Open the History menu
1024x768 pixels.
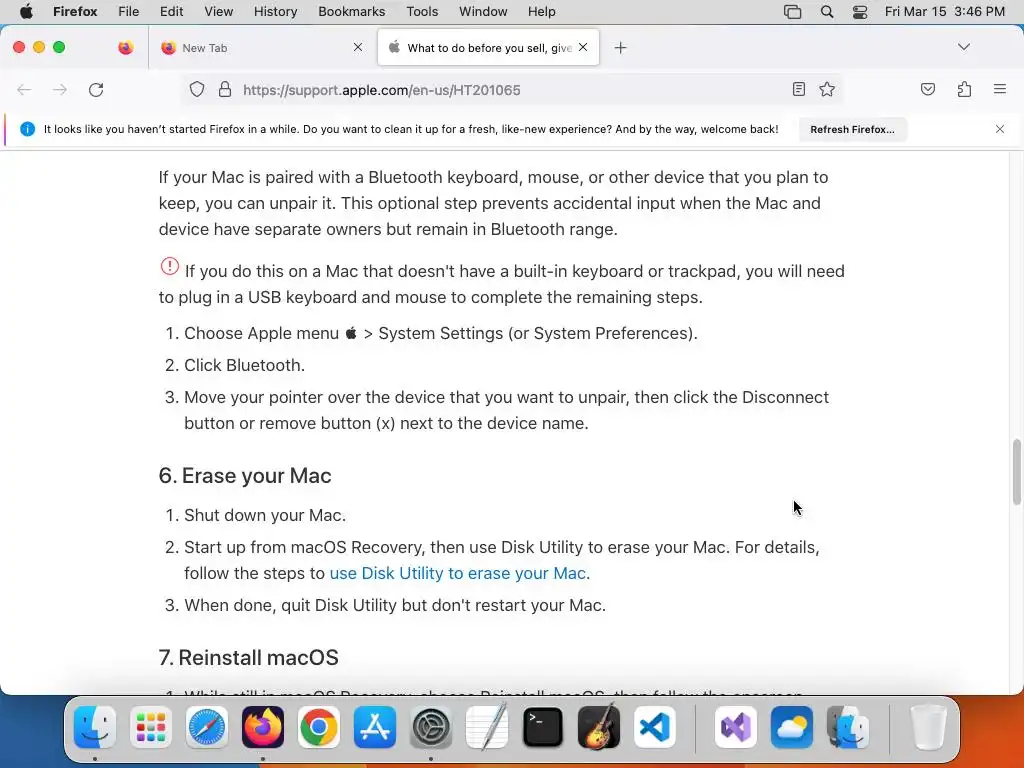[275, 12]
